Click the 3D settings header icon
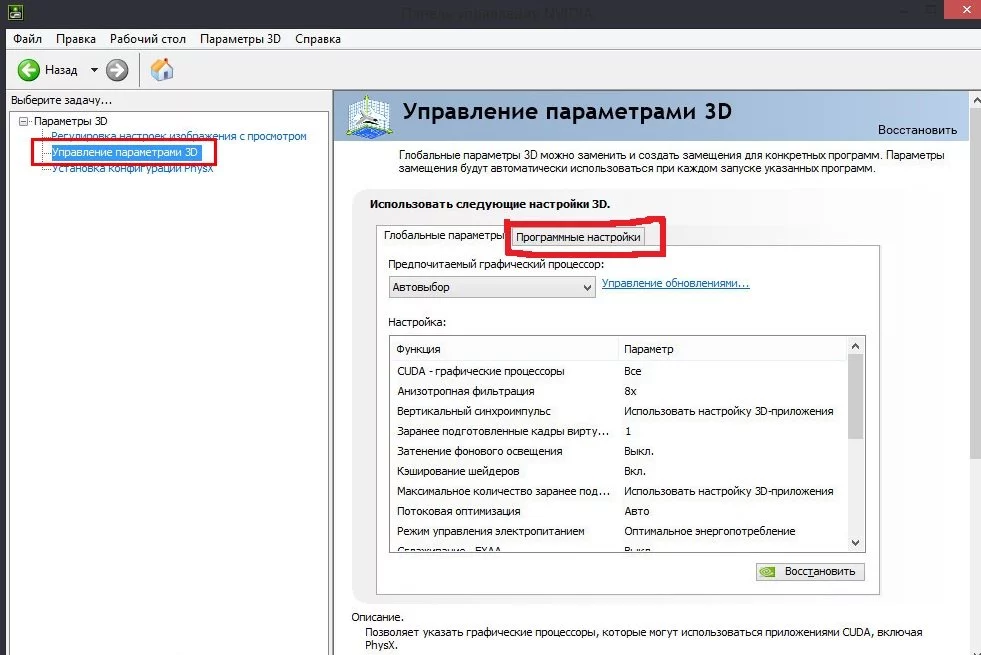 (369, 116)
